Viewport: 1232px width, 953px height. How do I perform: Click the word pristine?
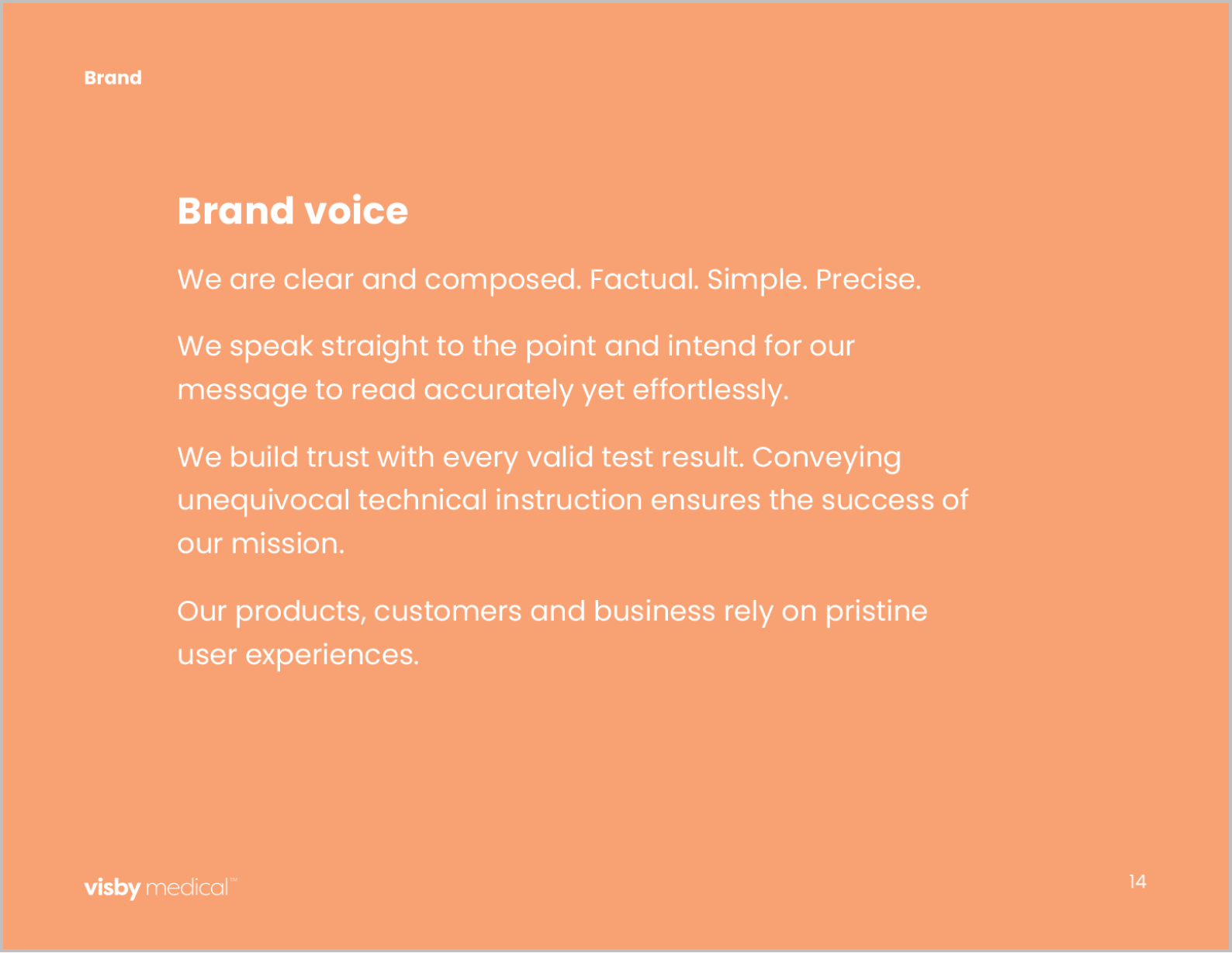click(876, 612)
